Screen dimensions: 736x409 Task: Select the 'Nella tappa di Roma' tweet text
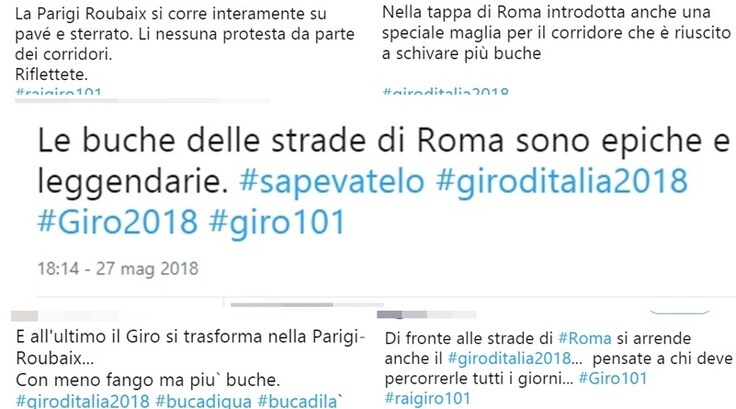(x=557, y=33)
